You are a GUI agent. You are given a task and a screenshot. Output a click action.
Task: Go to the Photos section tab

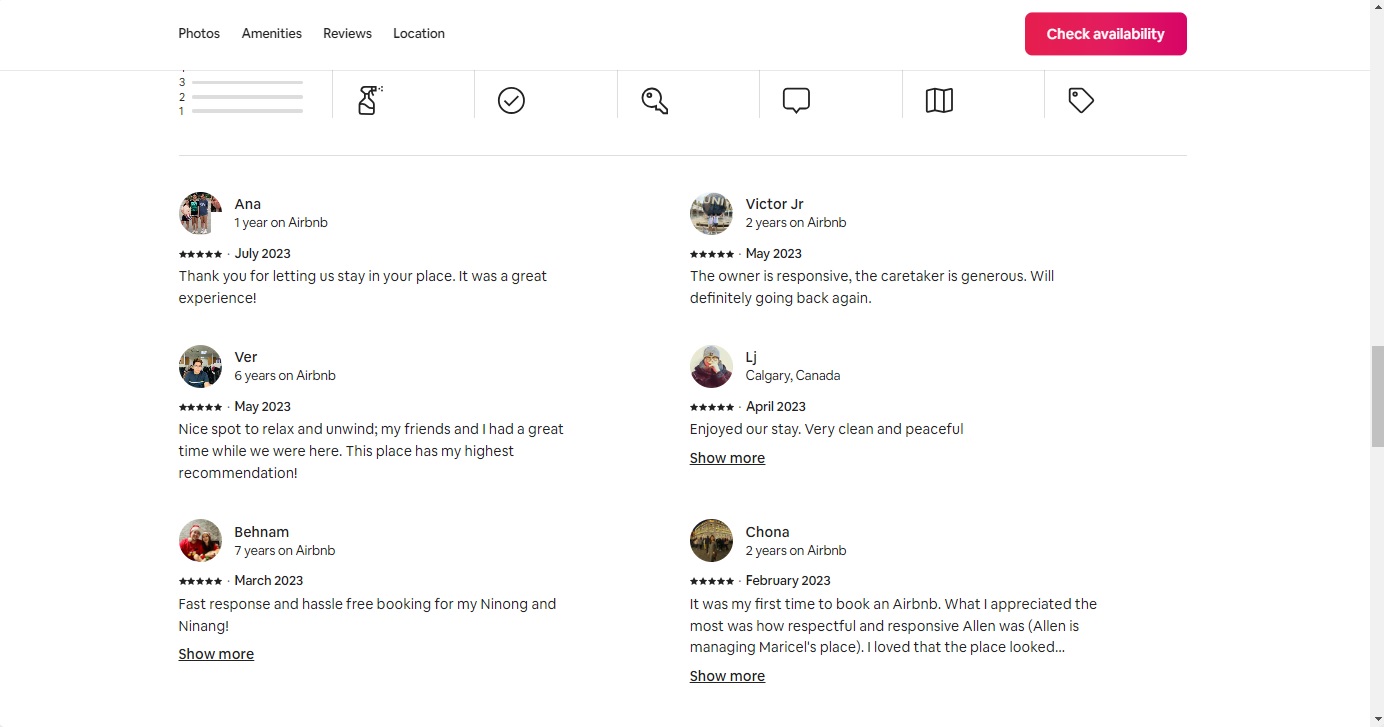click(x=199, y=34)
